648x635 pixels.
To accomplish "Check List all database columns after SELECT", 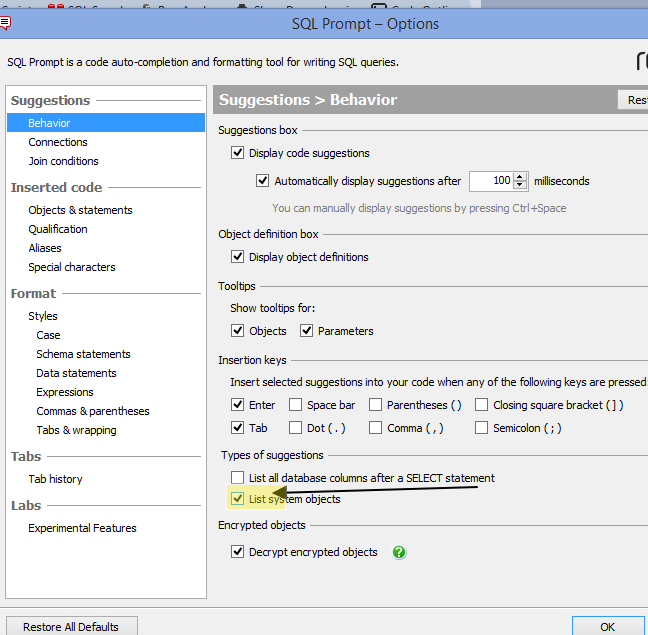I will tap(237, 478).
